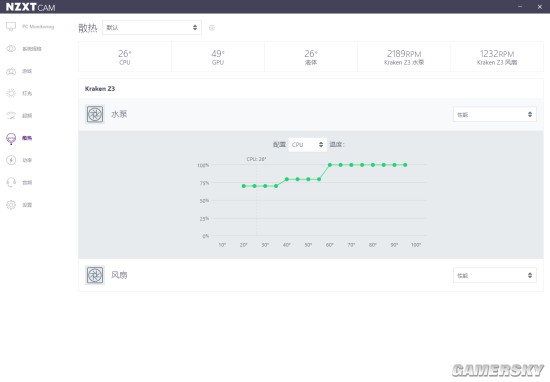Open the 散热 cooling profile dropdown
The height and width of the screenshot is (382, 550).
click(152, 27)
